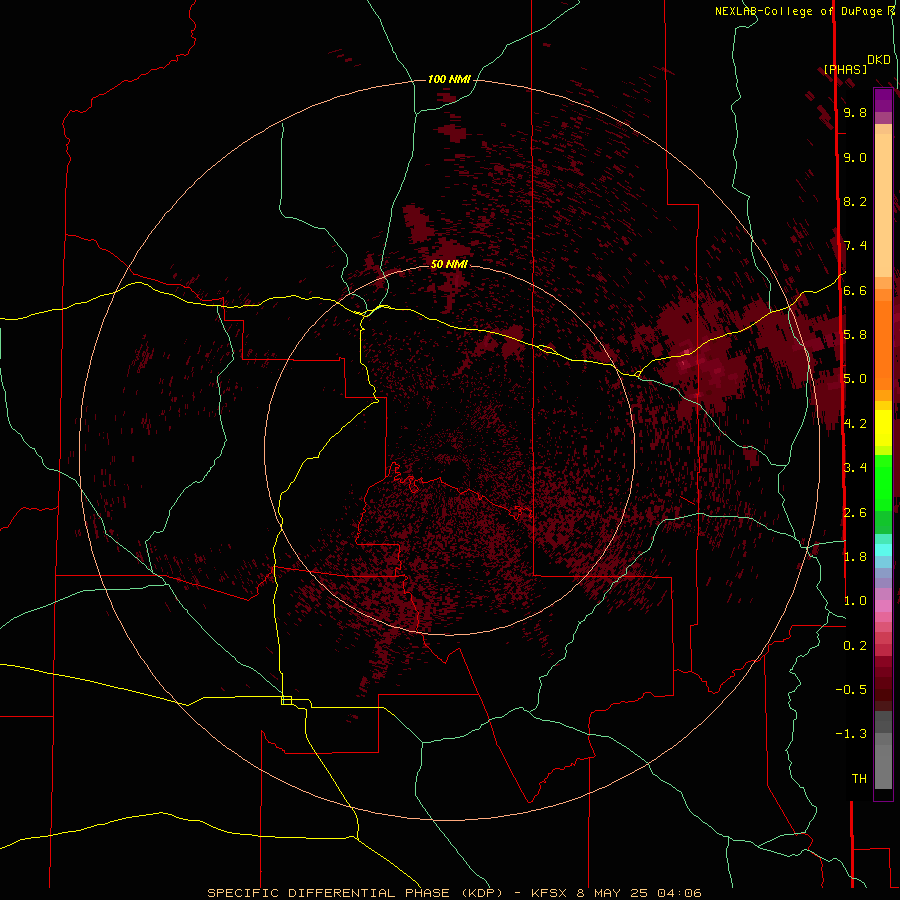Image resolution: width=900 pixels, height=900 pixels.
Task: Click the -0.5 value on the color scale
Action: click(x=851, y=689)
